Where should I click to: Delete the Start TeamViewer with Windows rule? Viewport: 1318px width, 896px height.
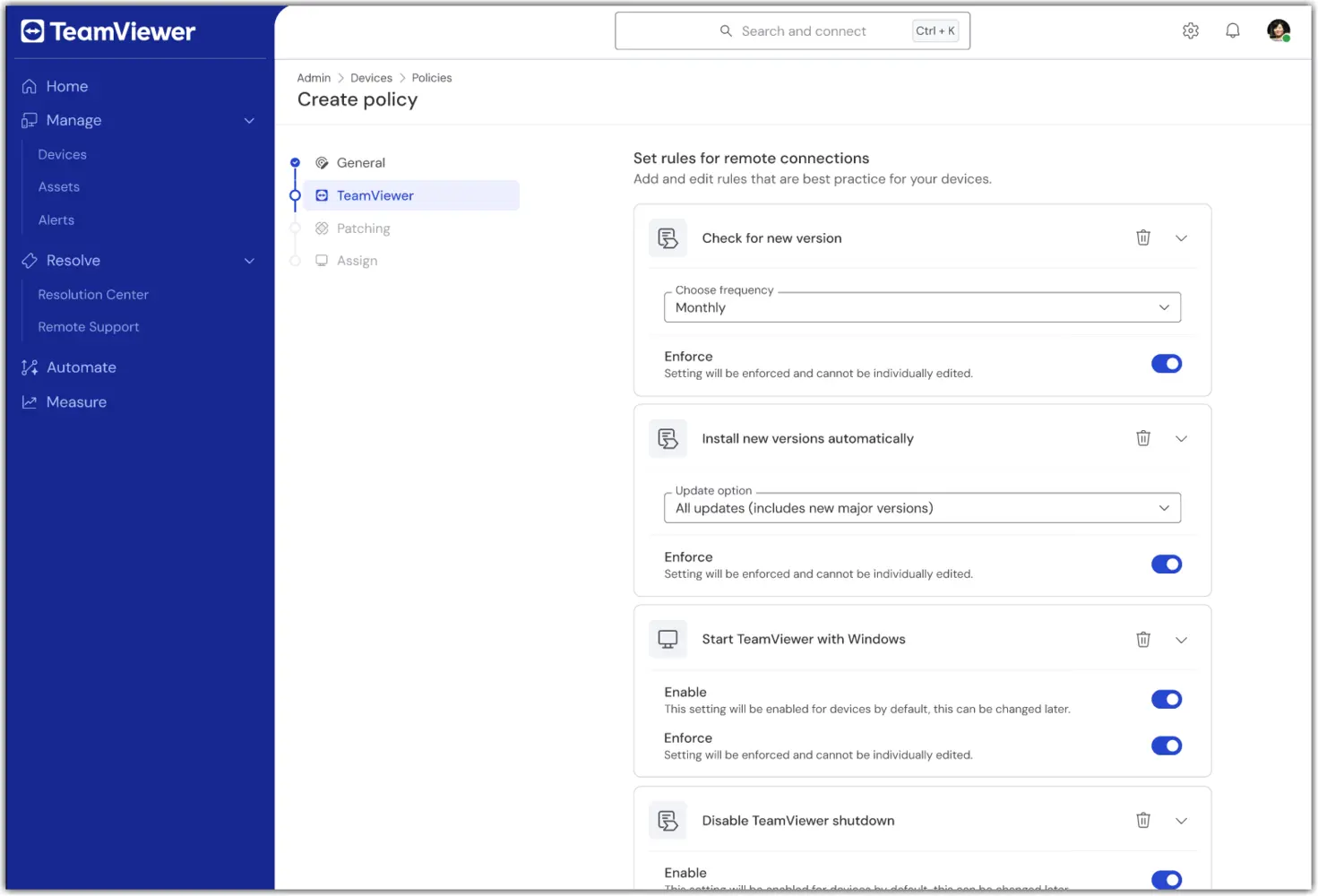coord(1143,639)
